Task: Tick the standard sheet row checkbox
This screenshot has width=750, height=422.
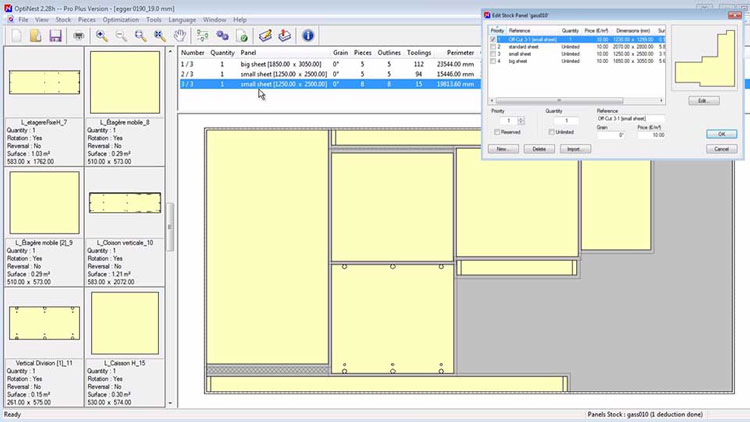Action: (x=493, y=47)
